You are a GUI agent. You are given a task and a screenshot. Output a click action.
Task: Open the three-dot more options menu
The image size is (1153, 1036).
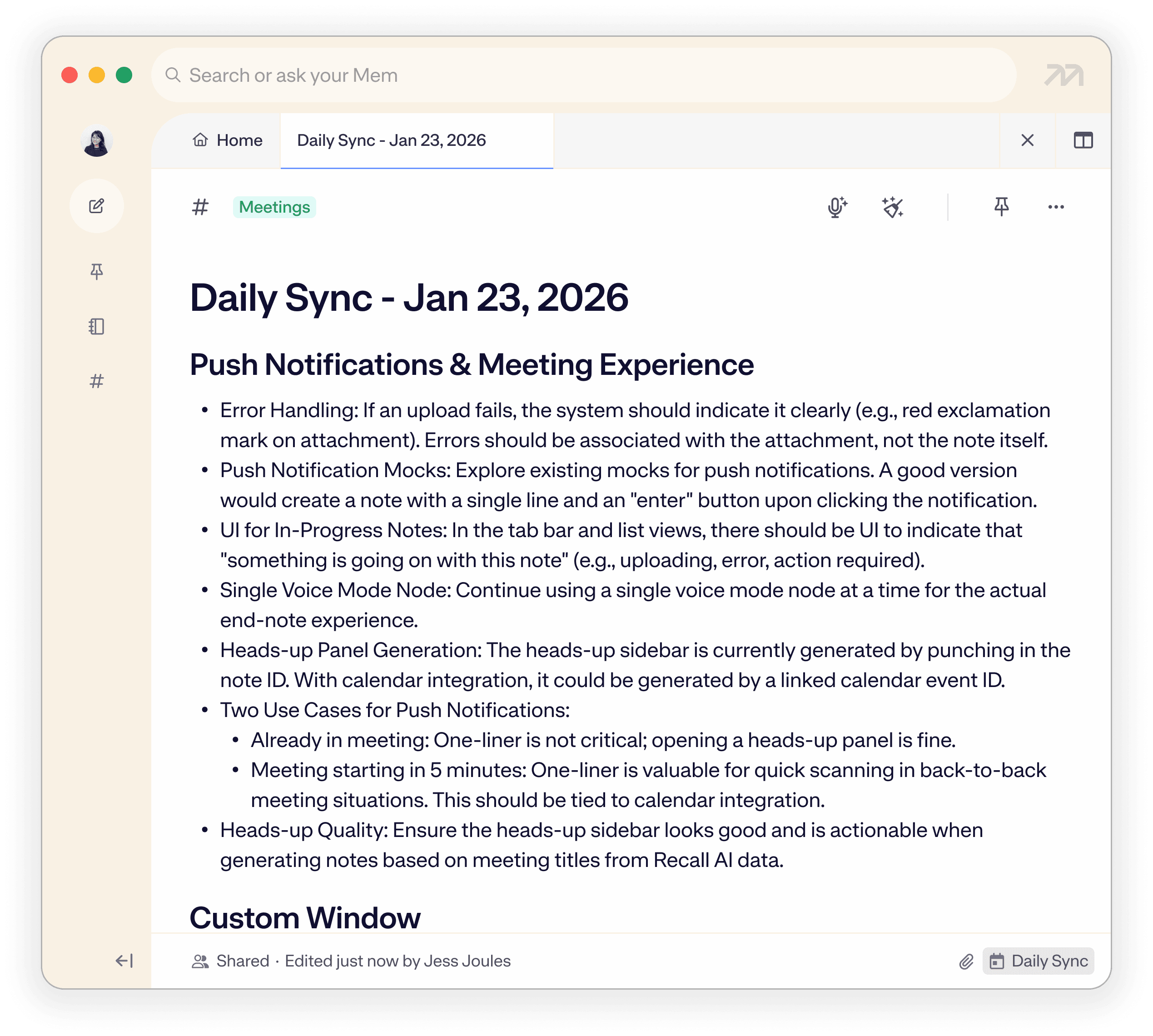coord(1056,207)
